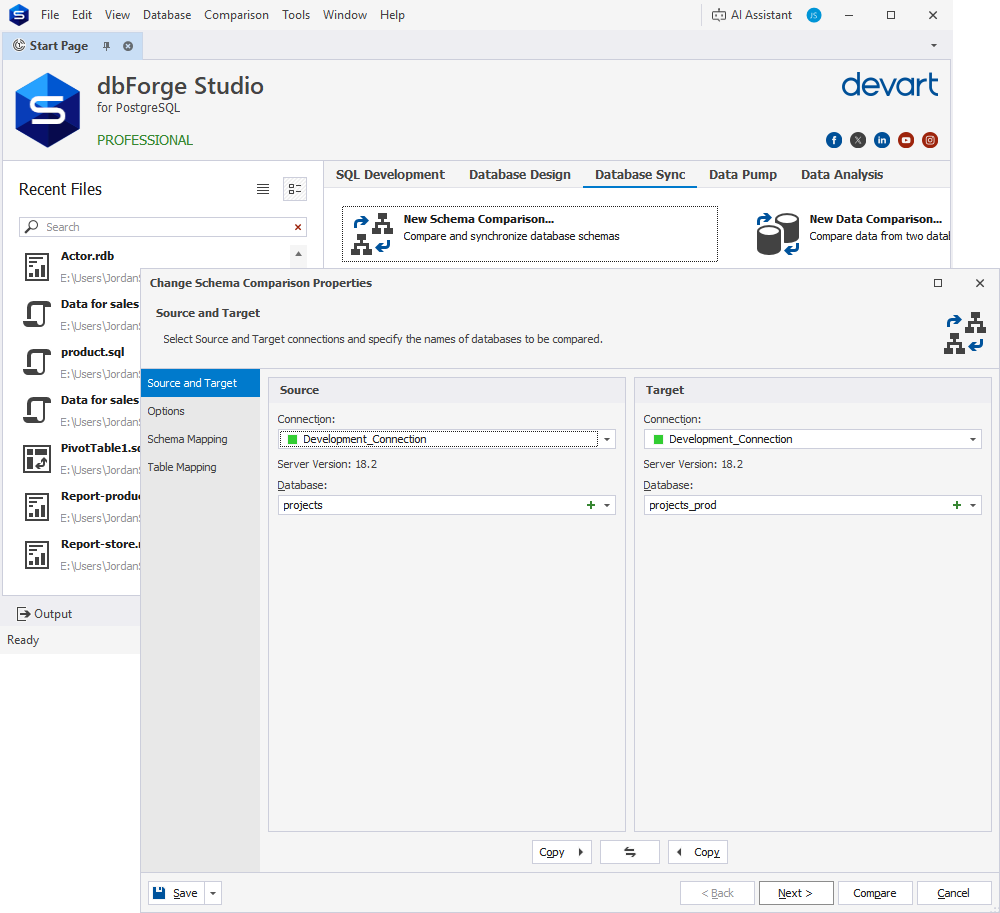Switch to Database Design tab
The image size is (1000, 913).
point(520,175)
